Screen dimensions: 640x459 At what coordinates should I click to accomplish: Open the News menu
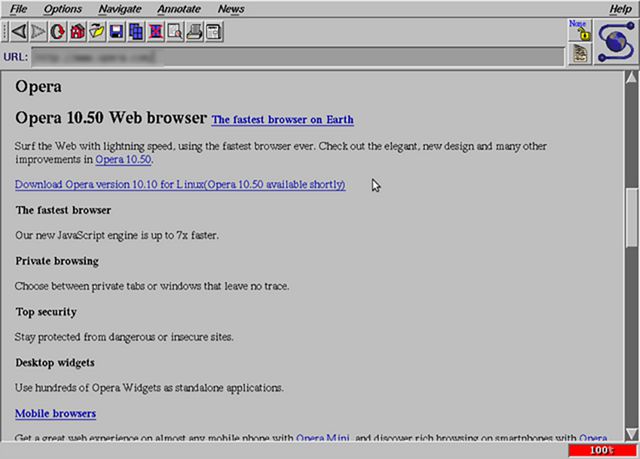[231, 9]
